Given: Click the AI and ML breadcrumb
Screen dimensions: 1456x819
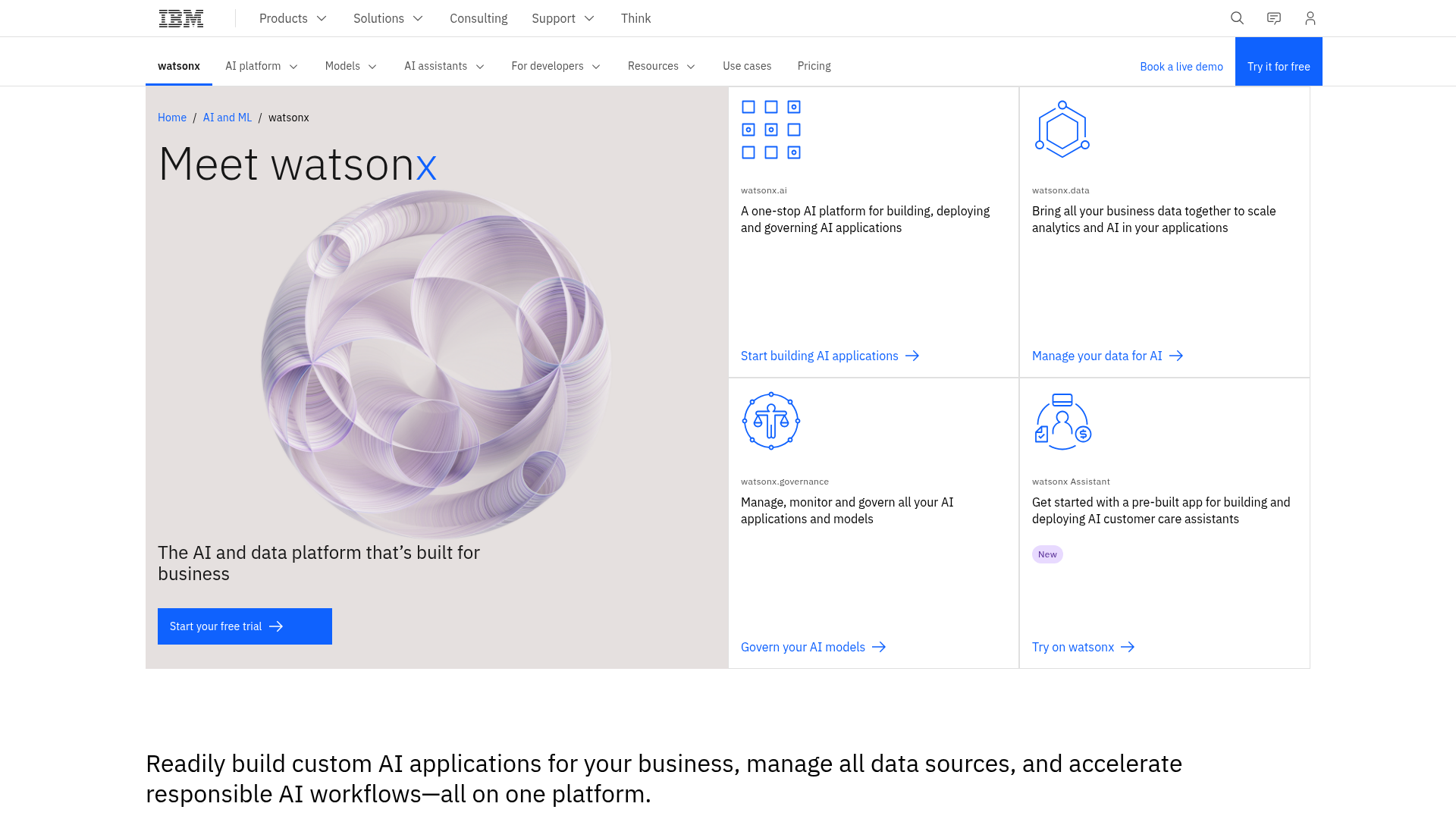Looking at the screenshot, I should pos(227,118).
